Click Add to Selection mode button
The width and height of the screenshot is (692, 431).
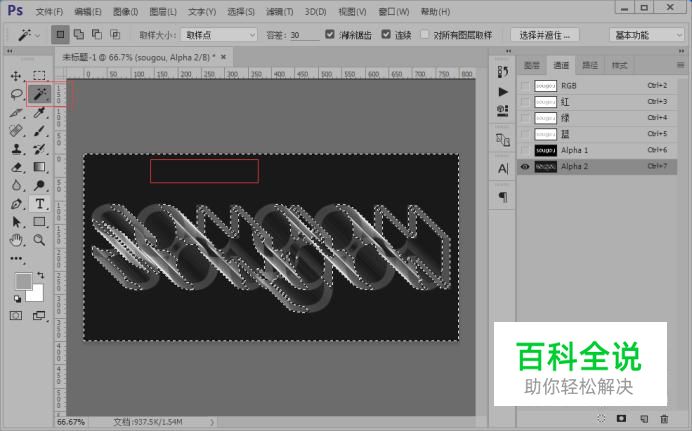[x=79, y=34]
